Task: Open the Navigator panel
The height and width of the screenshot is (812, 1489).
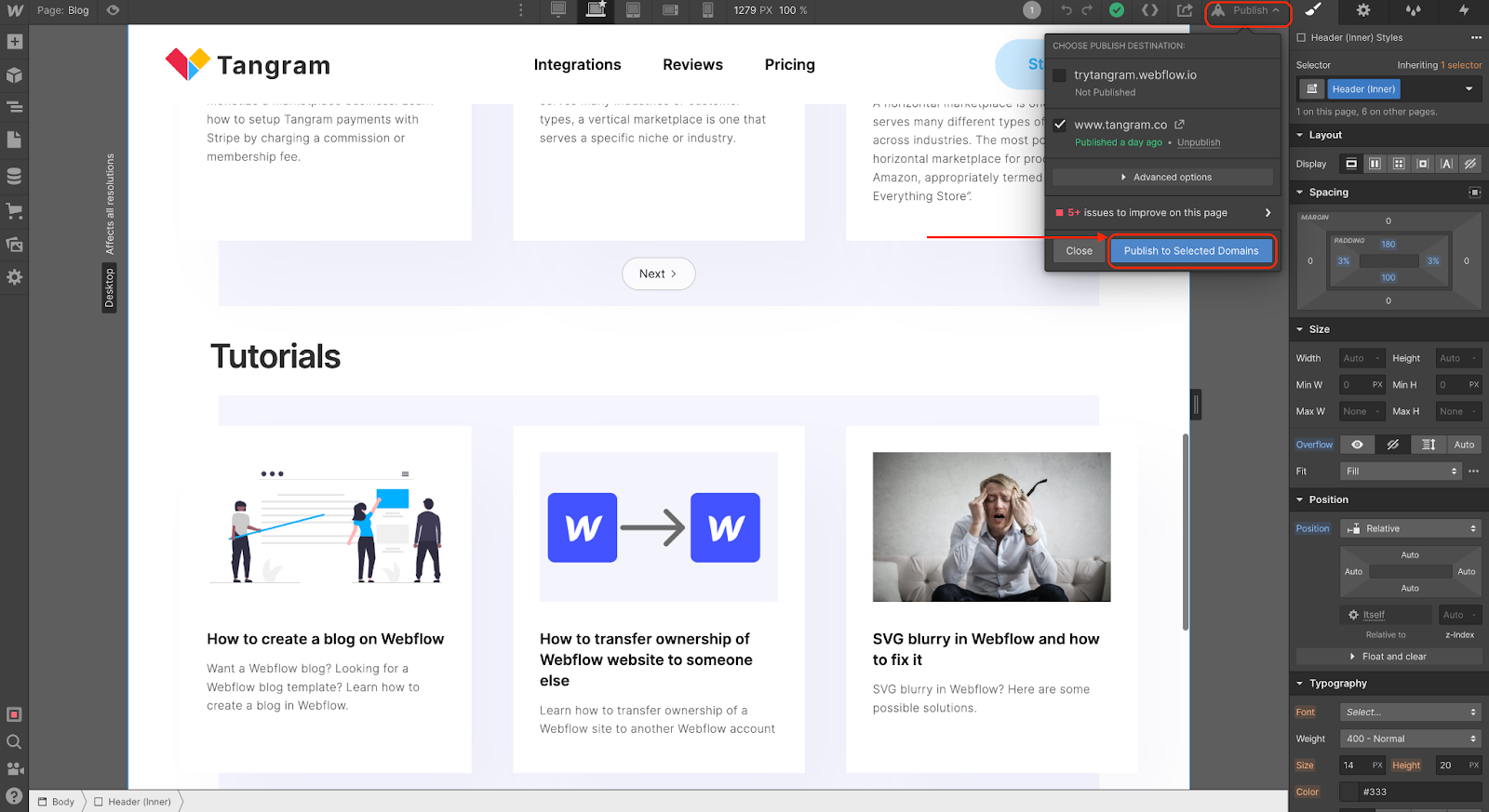Action: 14,107
